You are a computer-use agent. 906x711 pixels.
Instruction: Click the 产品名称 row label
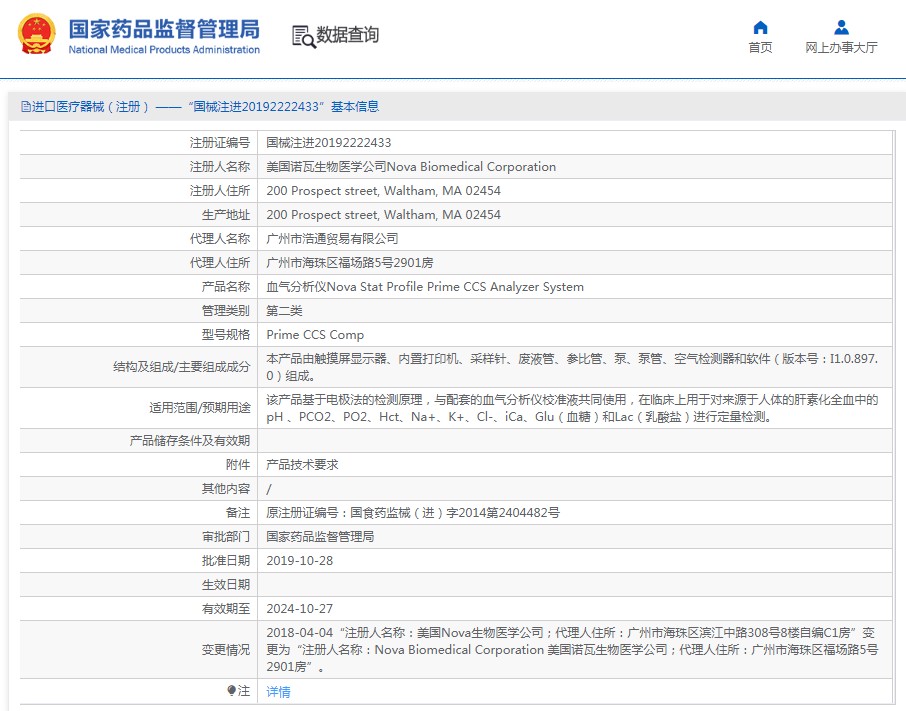(x=226, y=287)
